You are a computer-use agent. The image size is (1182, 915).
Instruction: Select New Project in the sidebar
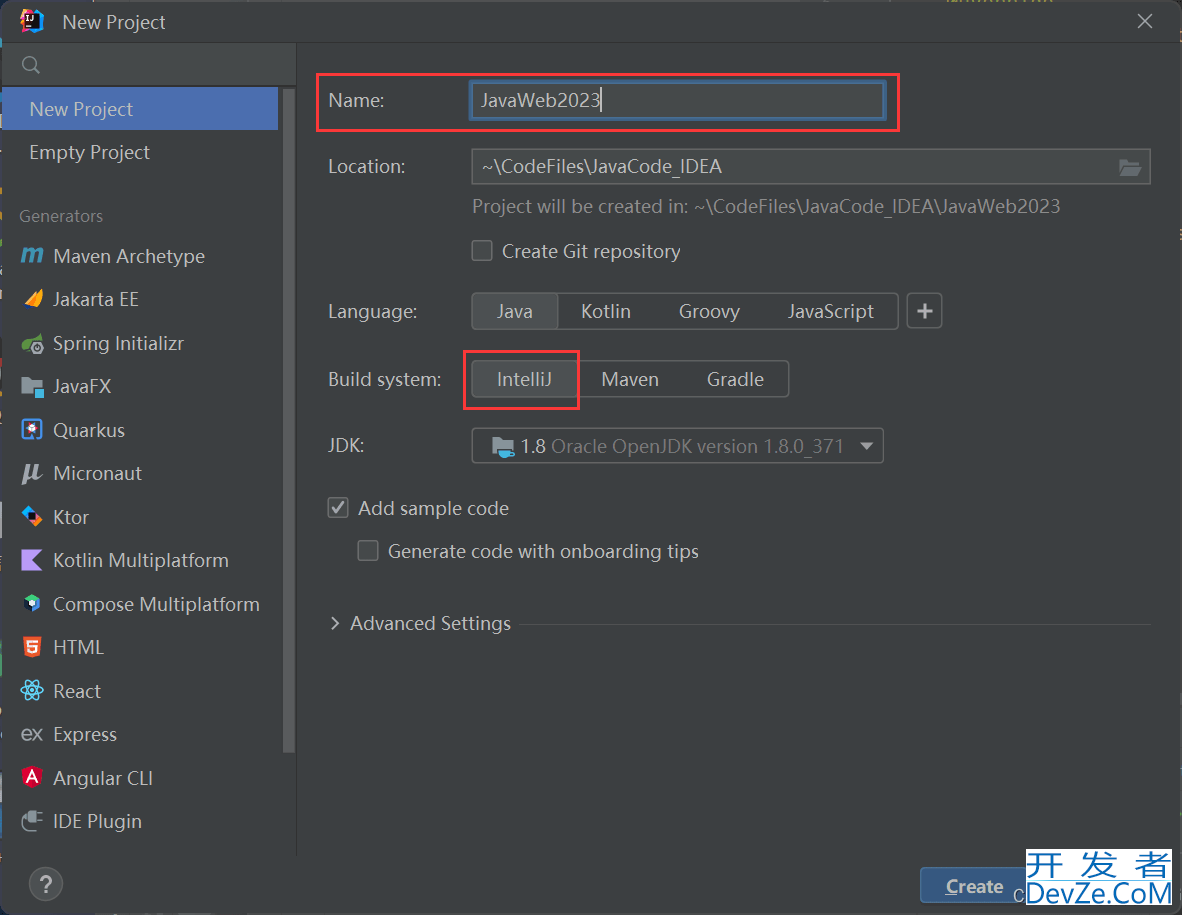[x=140, y=109]
